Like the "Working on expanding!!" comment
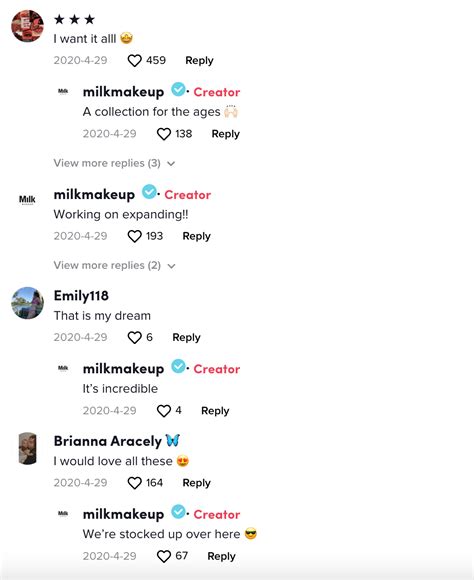This screenshot has width=474, height=580. tap(134, 236)
